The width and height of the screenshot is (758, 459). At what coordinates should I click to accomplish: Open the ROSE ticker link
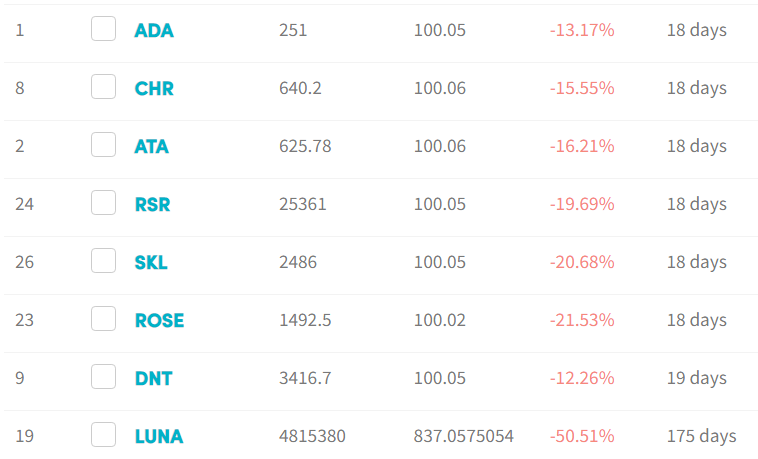tap(159, 321)
